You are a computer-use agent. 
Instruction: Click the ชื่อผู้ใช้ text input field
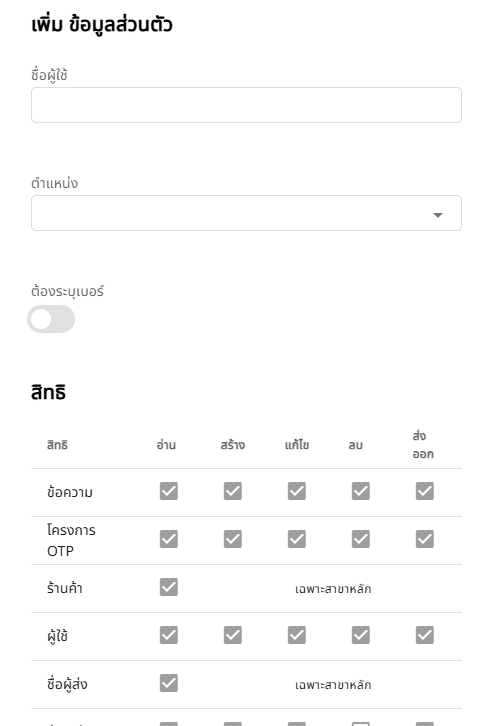(246, 105)
